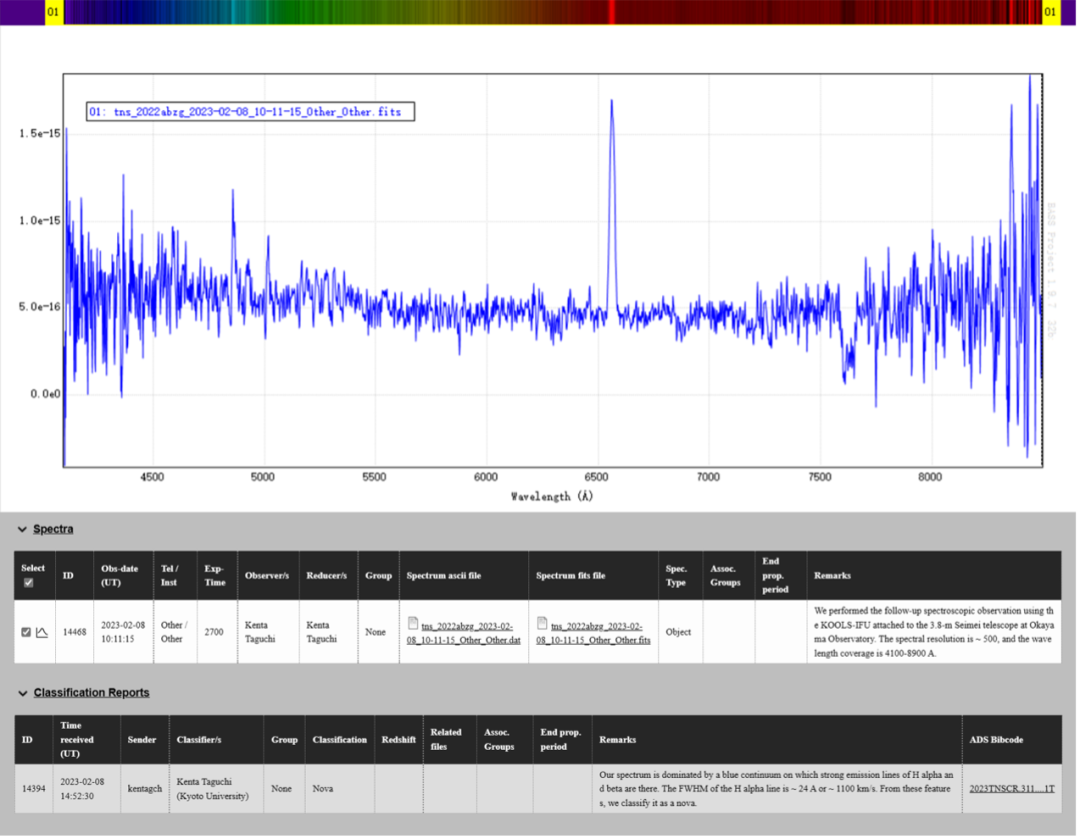This screenshot has width=1080, height=839.
Task: Click the plot icon in spectrum row 14468
Action: click(42, 632)
